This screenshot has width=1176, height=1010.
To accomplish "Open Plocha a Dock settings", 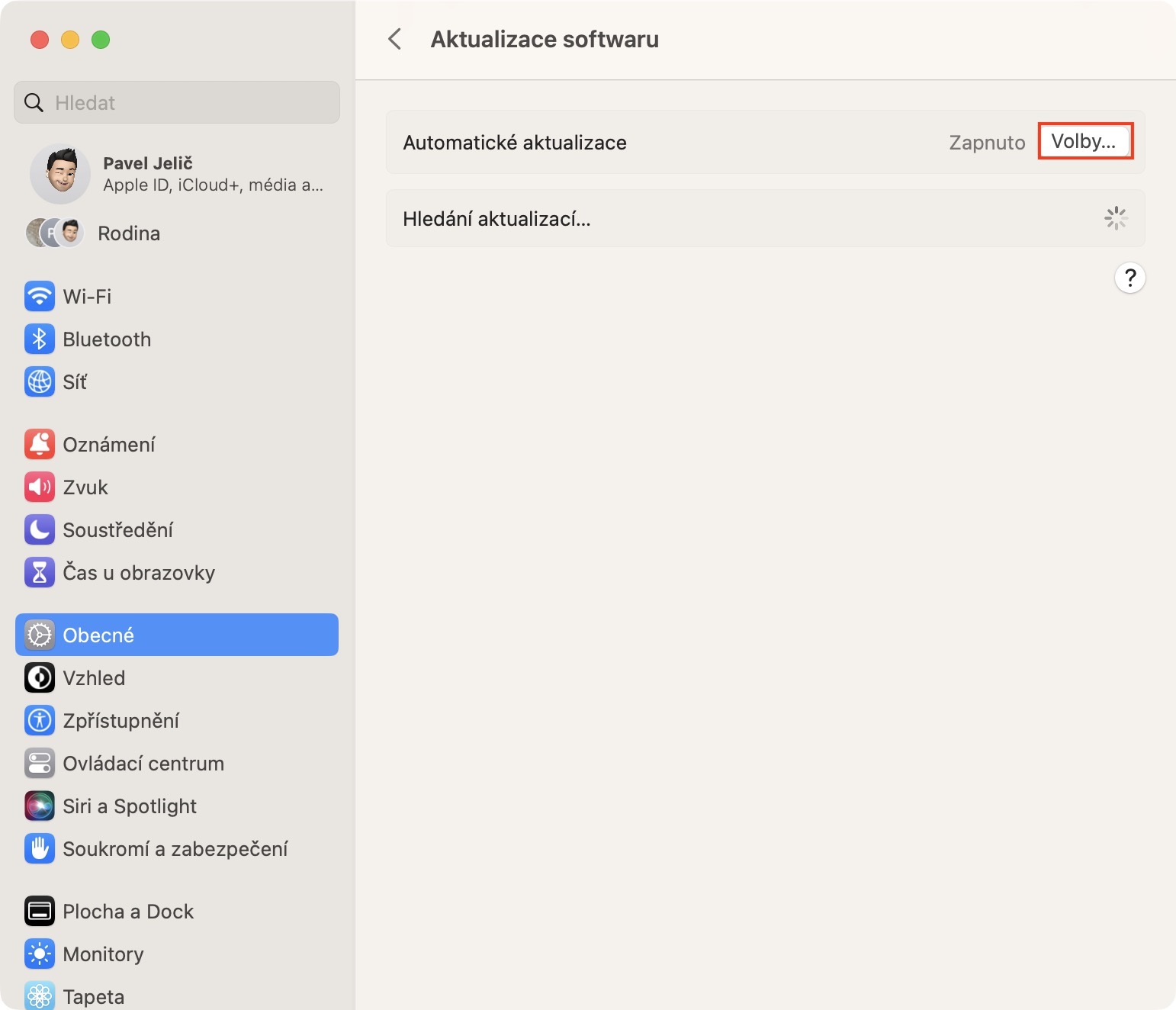I will pos(128,912).
